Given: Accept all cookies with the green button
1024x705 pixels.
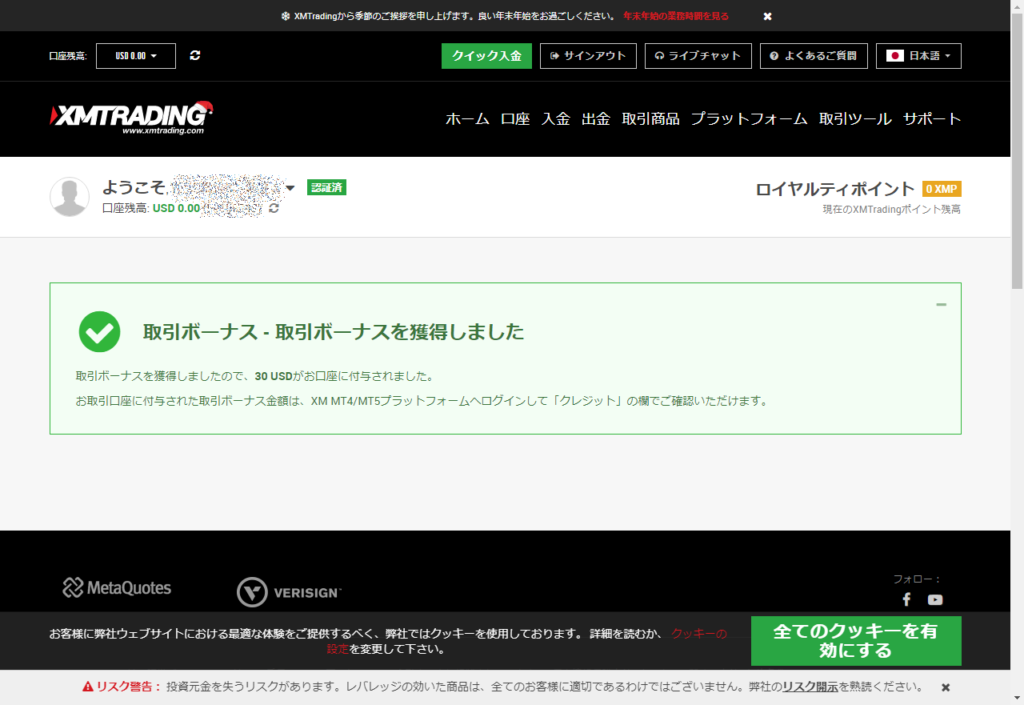Looking at the screenshot, I should pyautogui.click(x=856, y=640).
